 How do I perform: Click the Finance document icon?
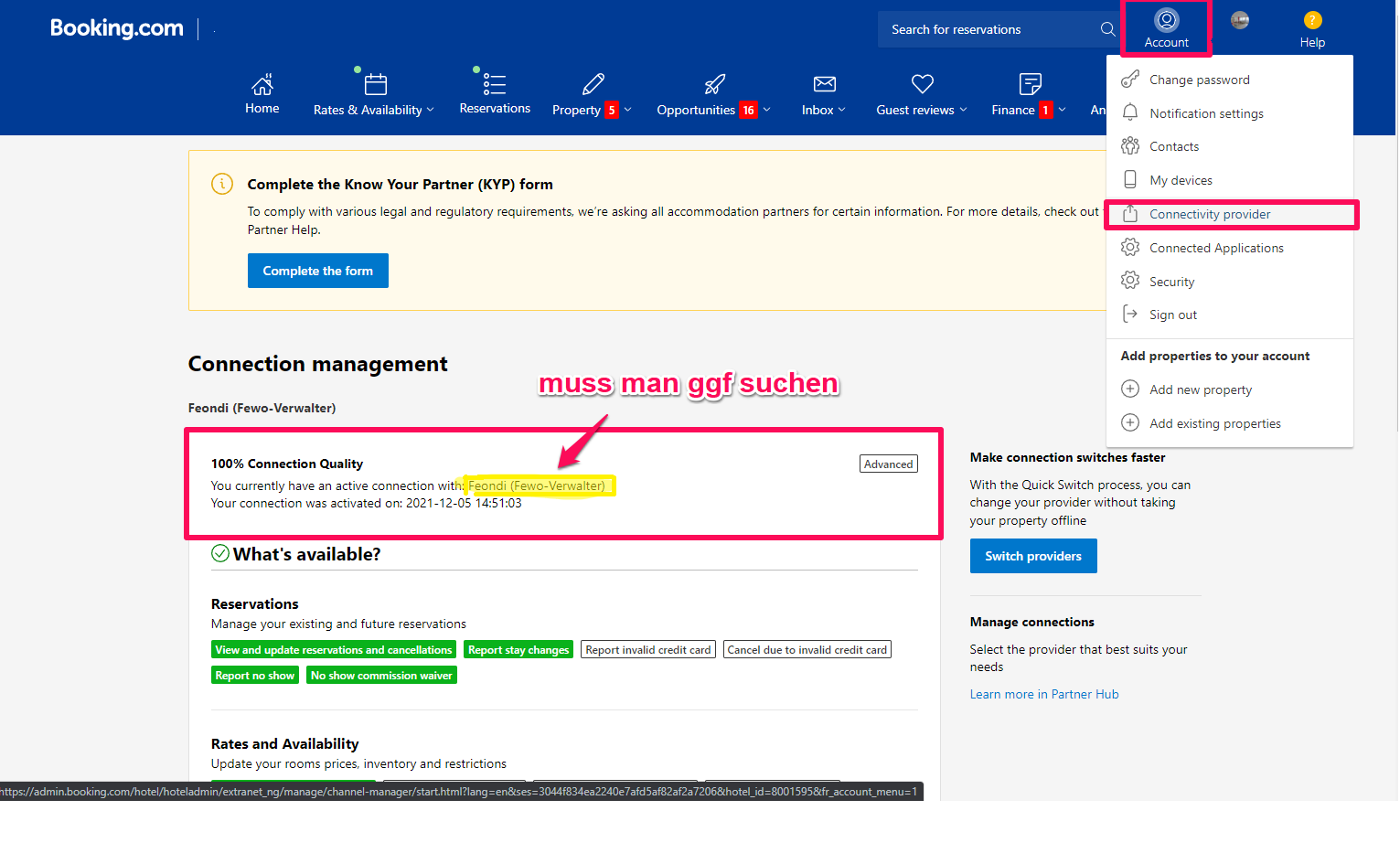(x=1030, y=84)
